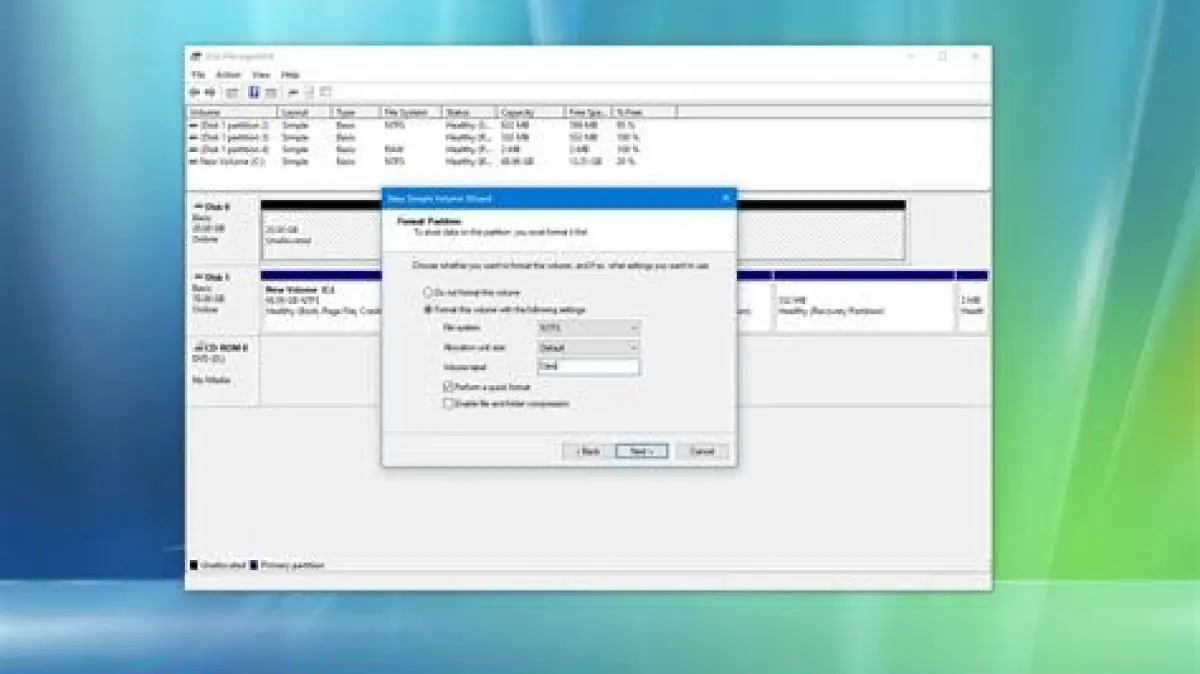This screenshot has width=1200, height=674.
Task: Uncheck 'Perform a quick format' checkbox
Action: pos(448,386)
